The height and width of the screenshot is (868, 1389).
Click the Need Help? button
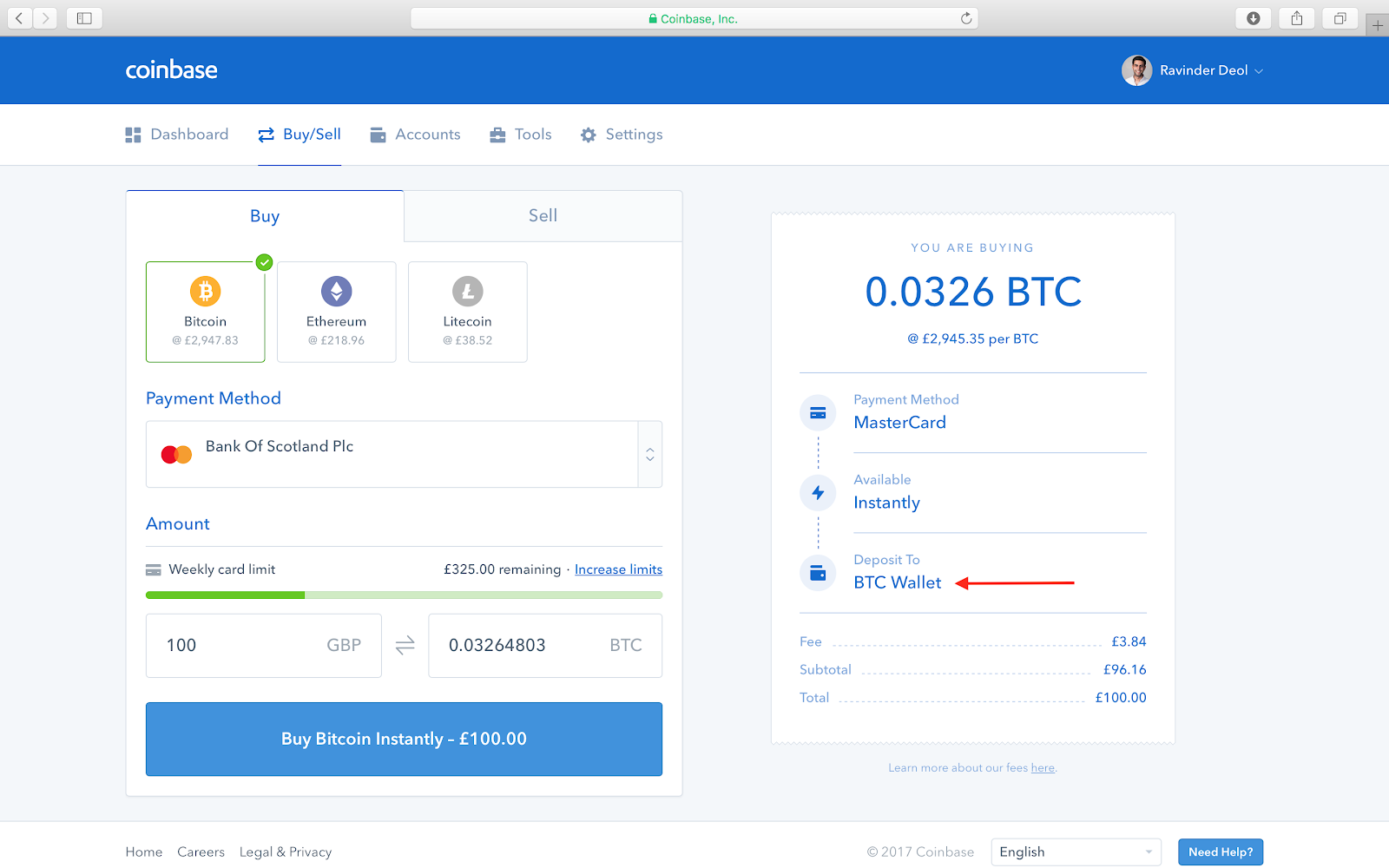point(1221,852)
